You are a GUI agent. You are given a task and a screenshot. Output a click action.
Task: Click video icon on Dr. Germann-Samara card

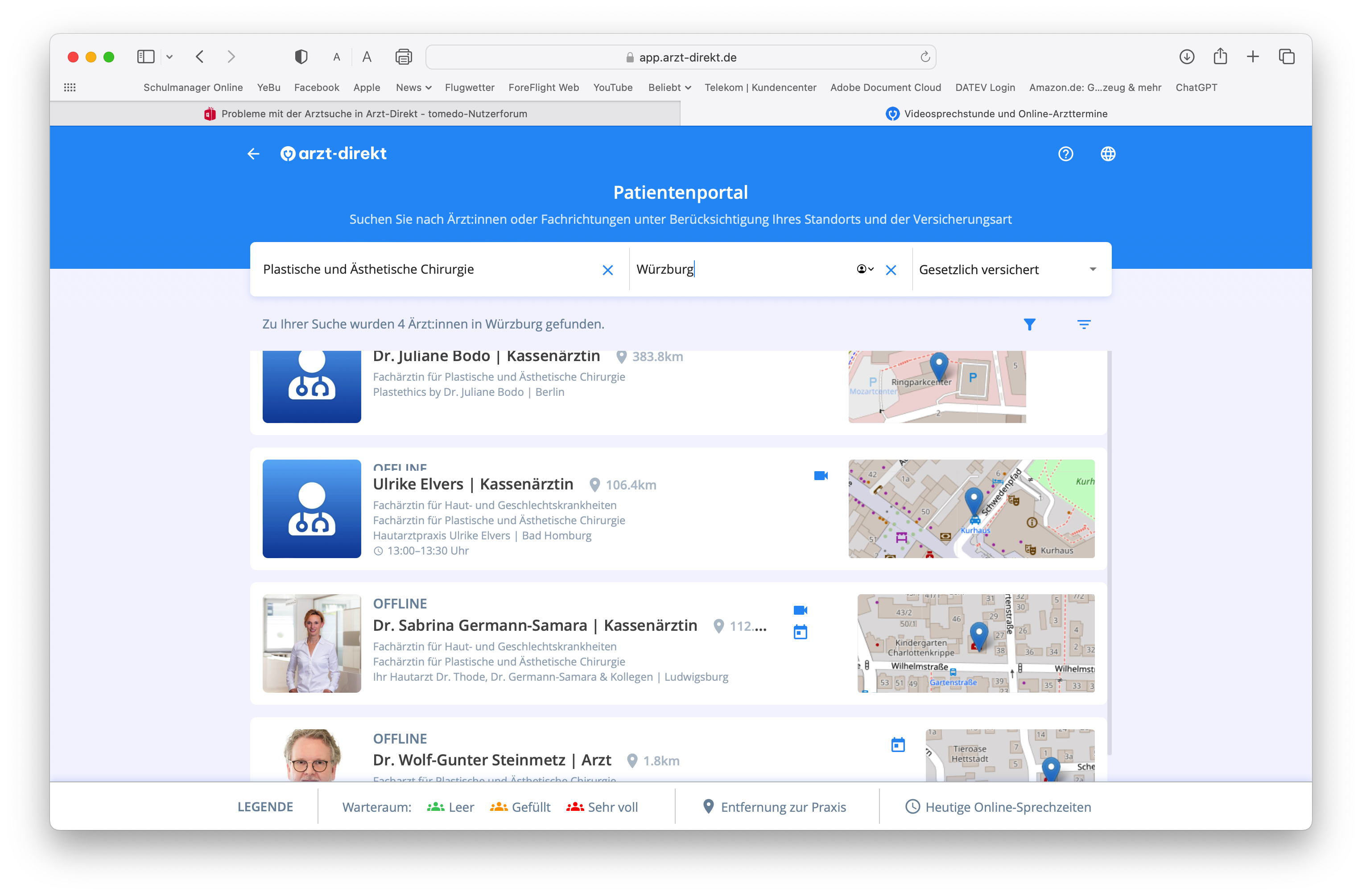(x=800, y=610)
